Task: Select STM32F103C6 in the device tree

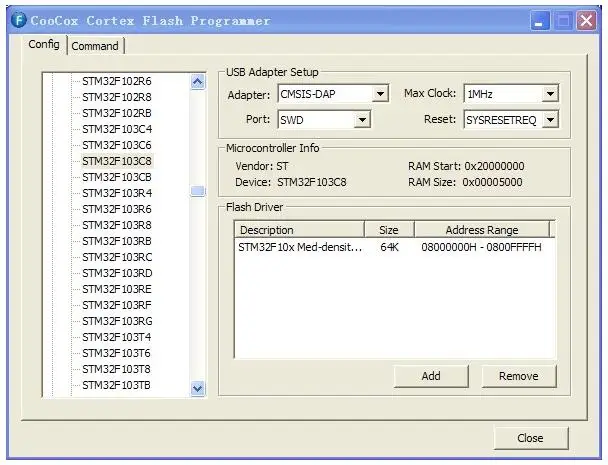Action: (117, 145)
